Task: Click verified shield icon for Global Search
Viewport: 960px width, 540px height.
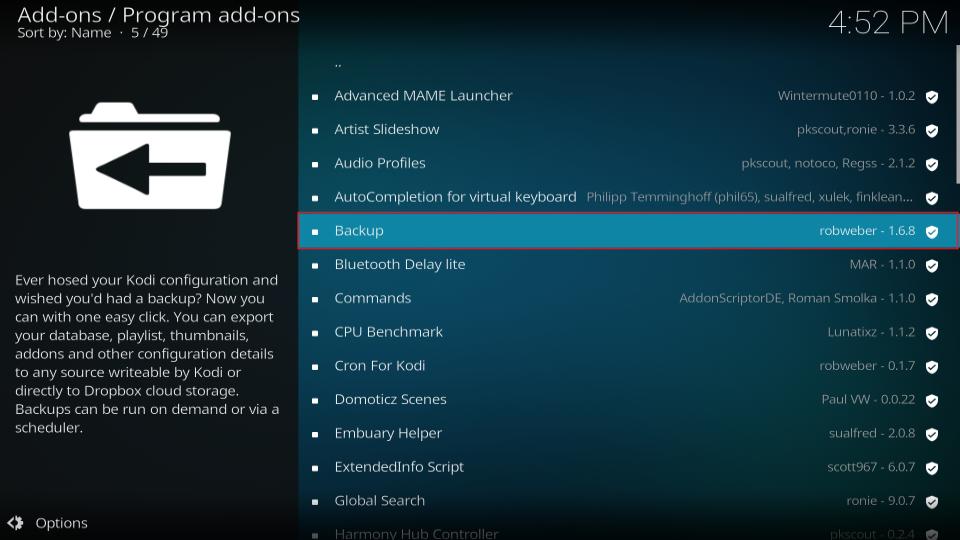Action: tap(932, 501)
